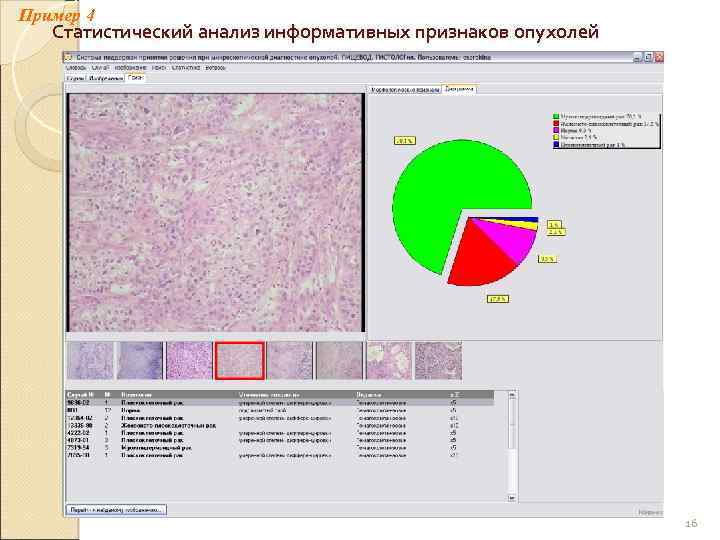Select the last (eighth) table row
The image size is (720, 540).
coord(280,455)
